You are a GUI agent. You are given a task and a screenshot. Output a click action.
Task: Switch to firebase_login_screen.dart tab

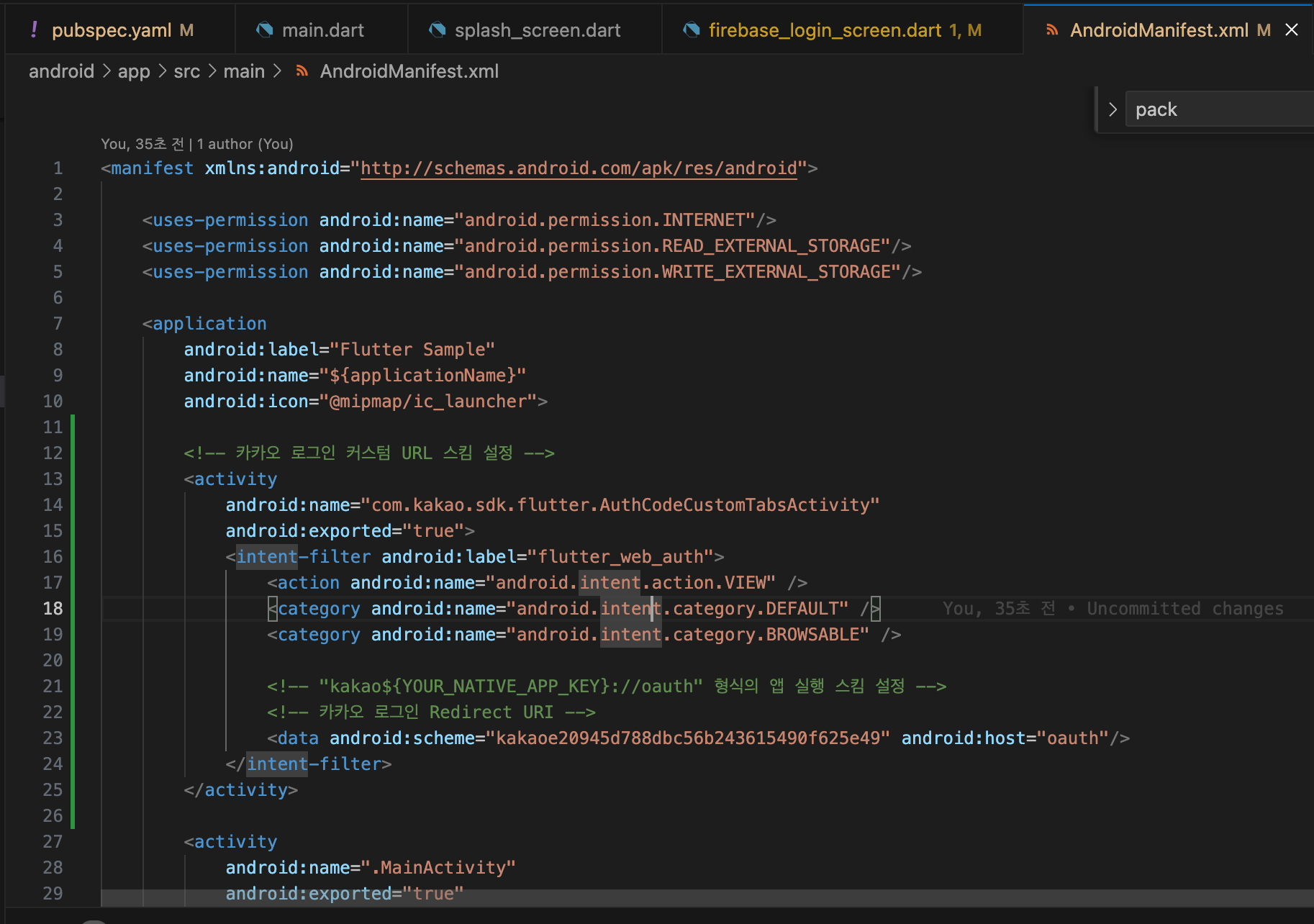pyautogui.click(x=843, y=30)
